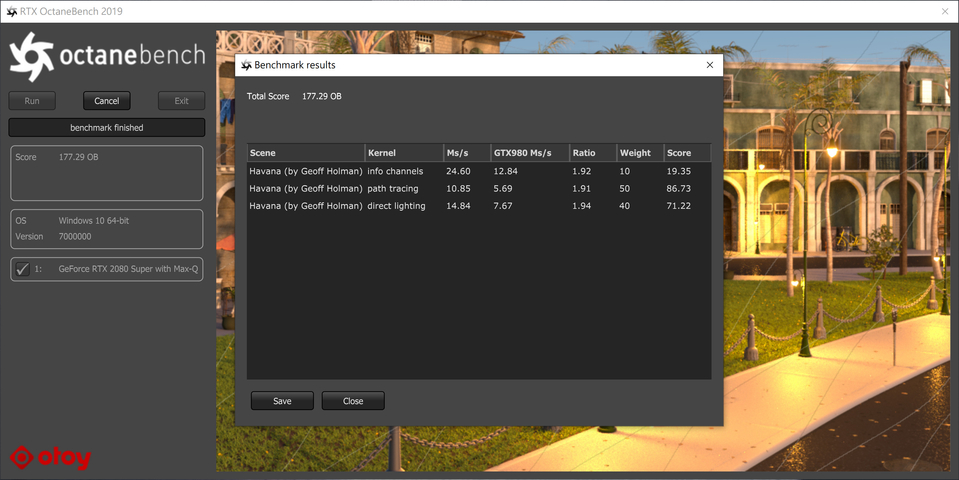Click the 7.67 GTX980 value

pyautogui.click(x=503, y=205)
